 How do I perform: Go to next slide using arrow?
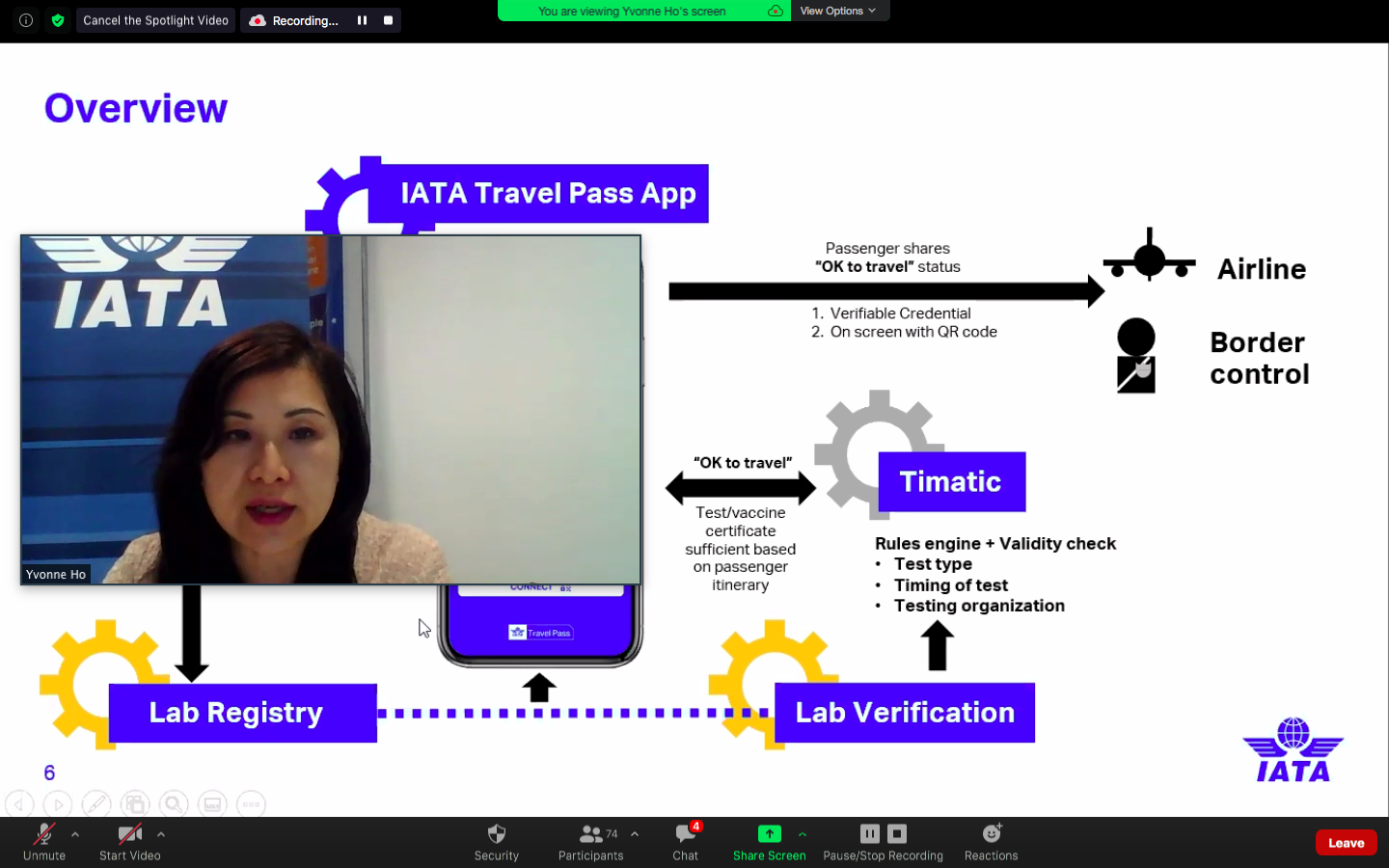[x=58, y=803]
